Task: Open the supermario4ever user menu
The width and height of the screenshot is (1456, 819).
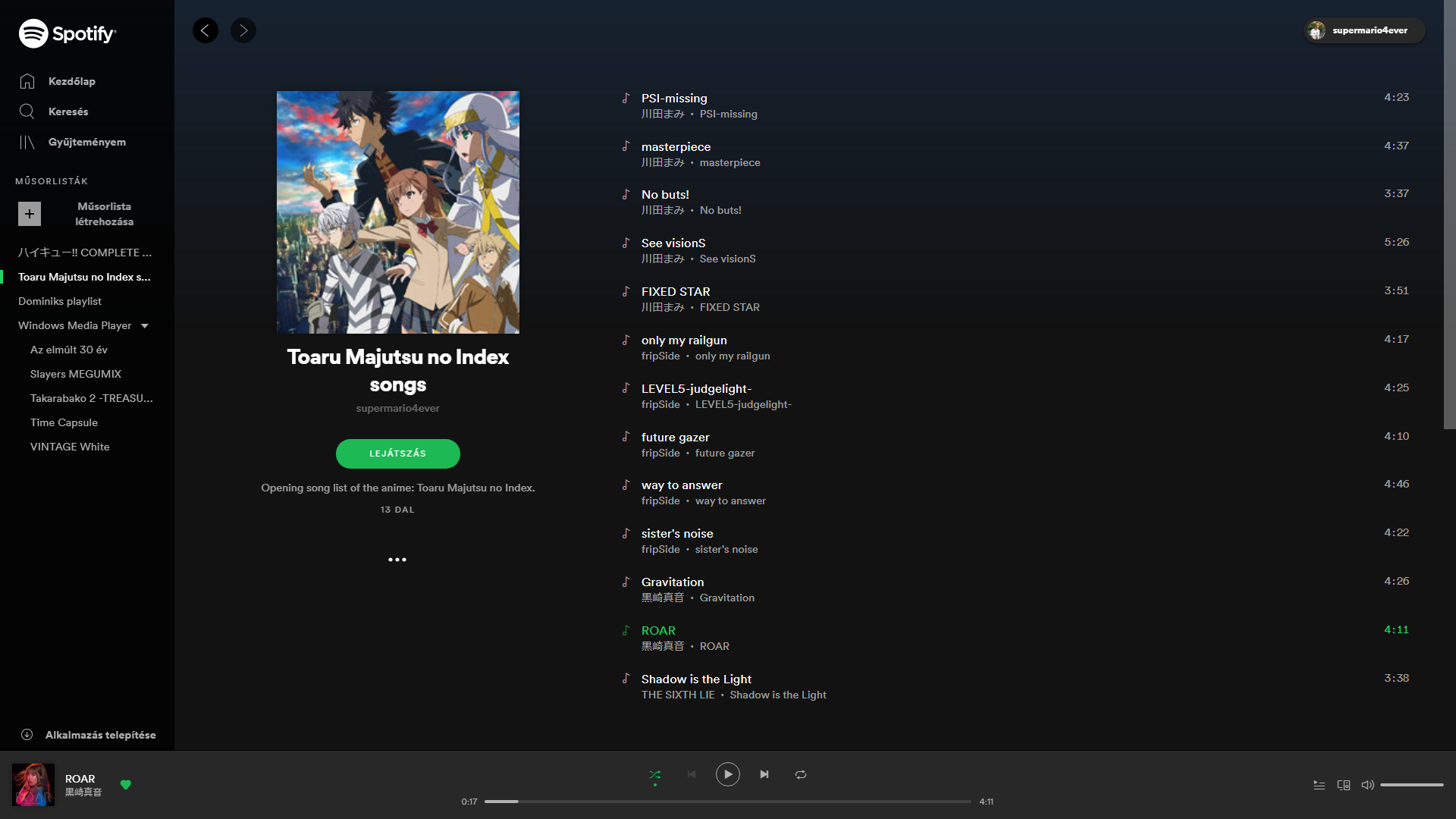Action: click(x=1364, y=30)
